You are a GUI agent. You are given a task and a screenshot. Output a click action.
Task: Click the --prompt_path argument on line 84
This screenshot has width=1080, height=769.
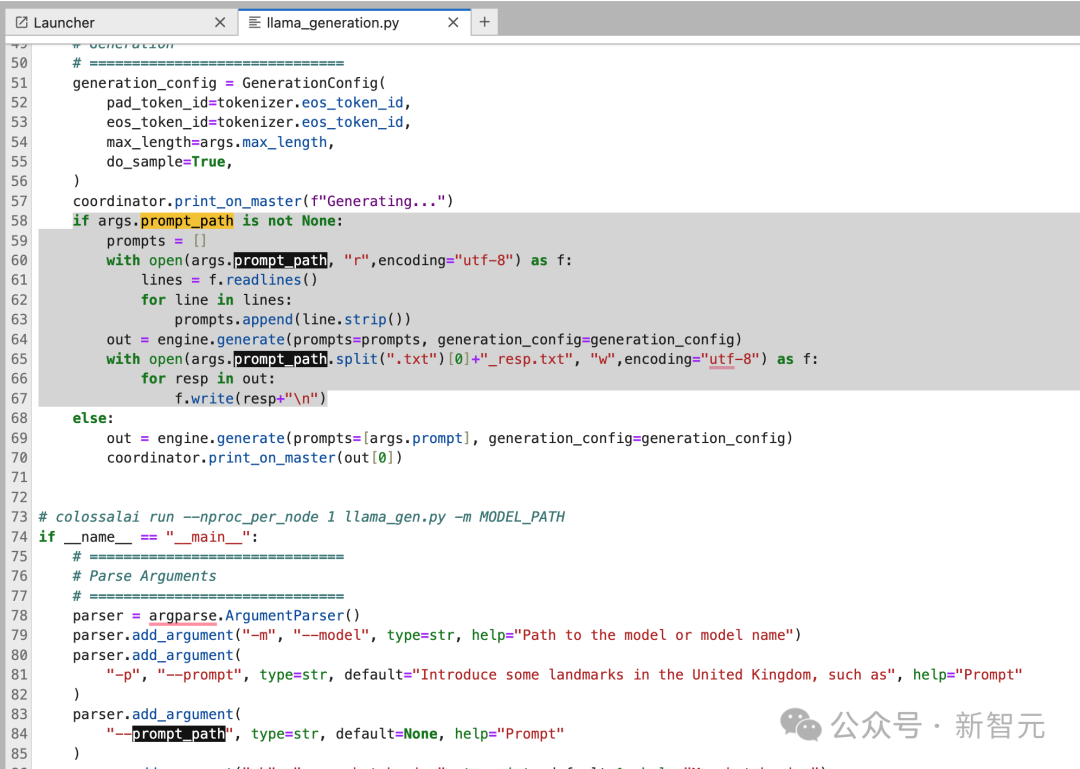pos(170,734)
